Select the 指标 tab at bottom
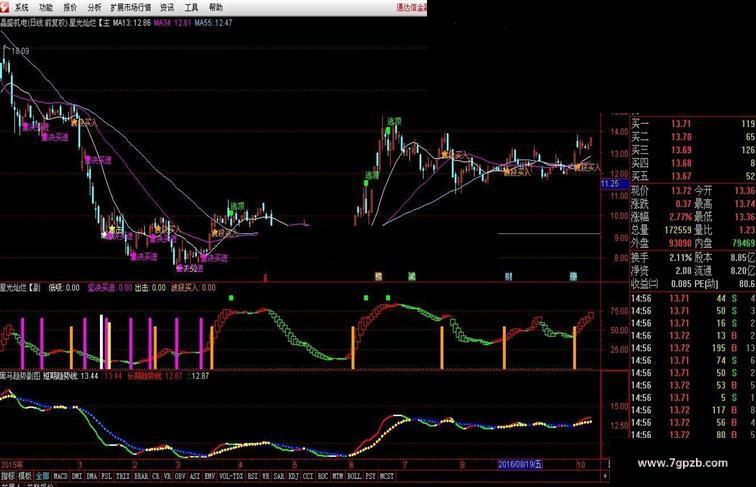 point(8,476)
